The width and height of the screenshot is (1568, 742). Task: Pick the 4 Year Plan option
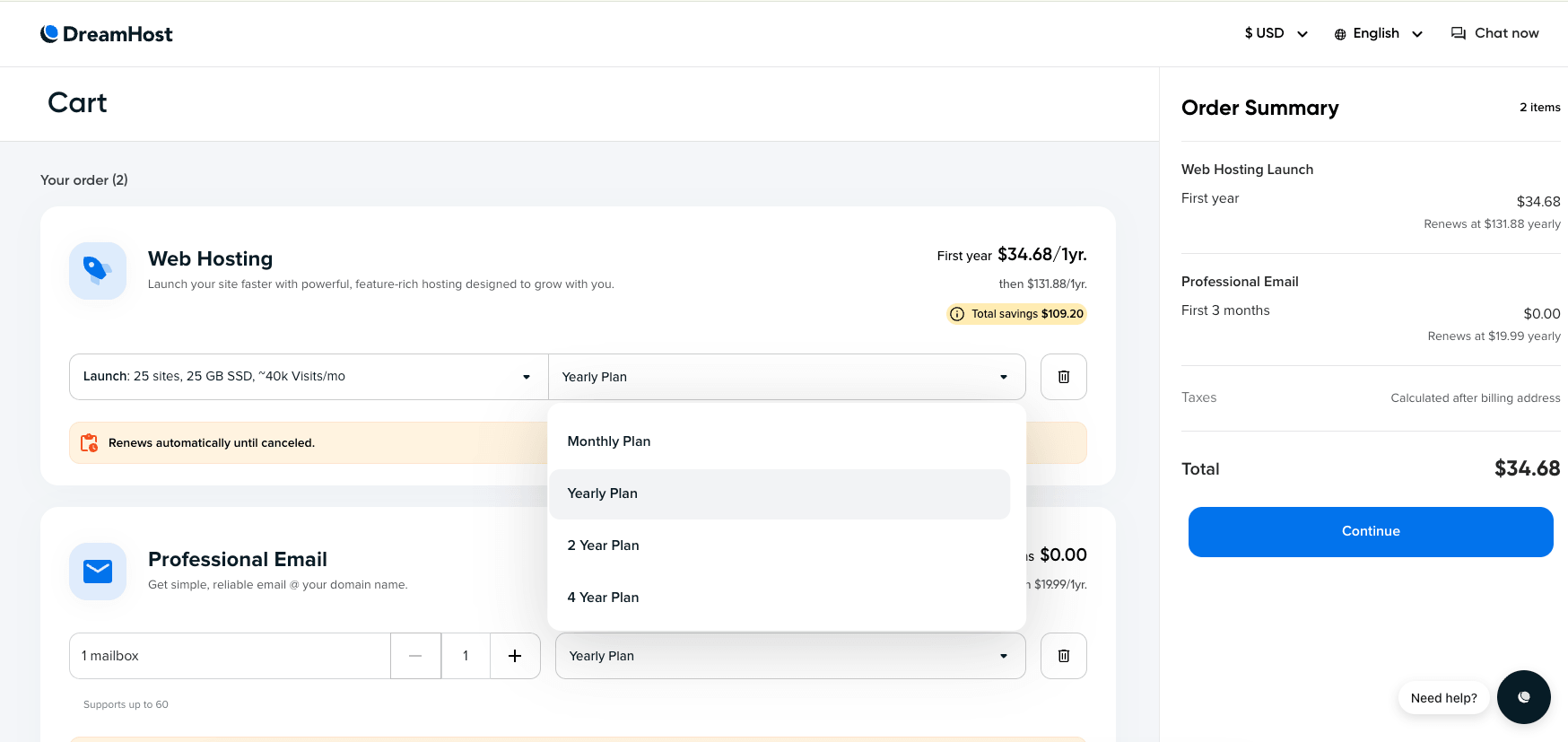click(780, 598)
